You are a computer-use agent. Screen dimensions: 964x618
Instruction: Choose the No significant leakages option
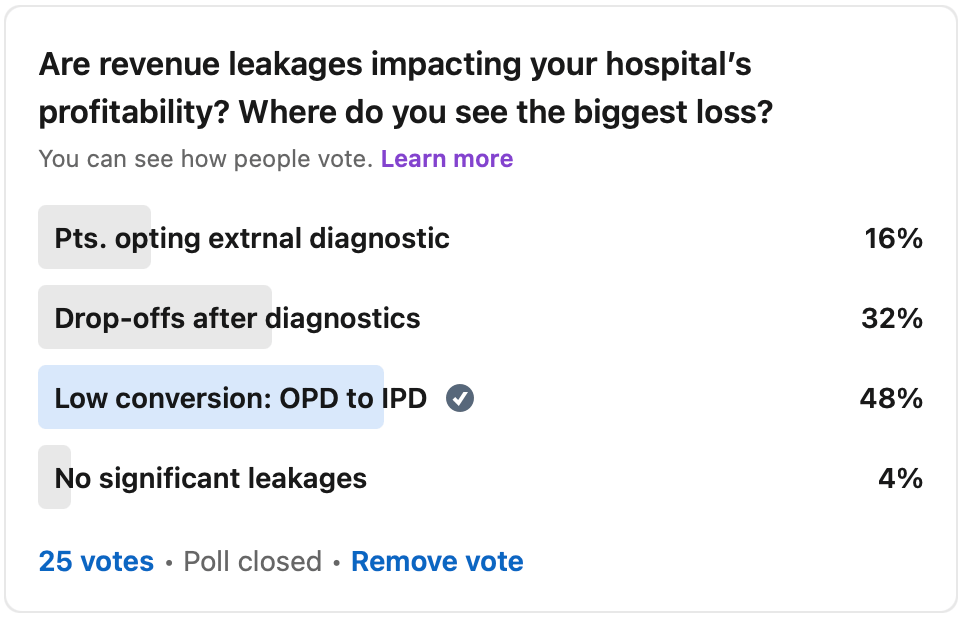[211, 478]
